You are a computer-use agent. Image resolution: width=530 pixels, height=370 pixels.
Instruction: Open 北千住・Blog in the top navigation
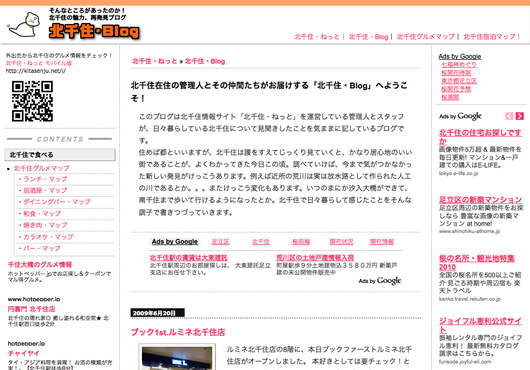click(368, 36)
